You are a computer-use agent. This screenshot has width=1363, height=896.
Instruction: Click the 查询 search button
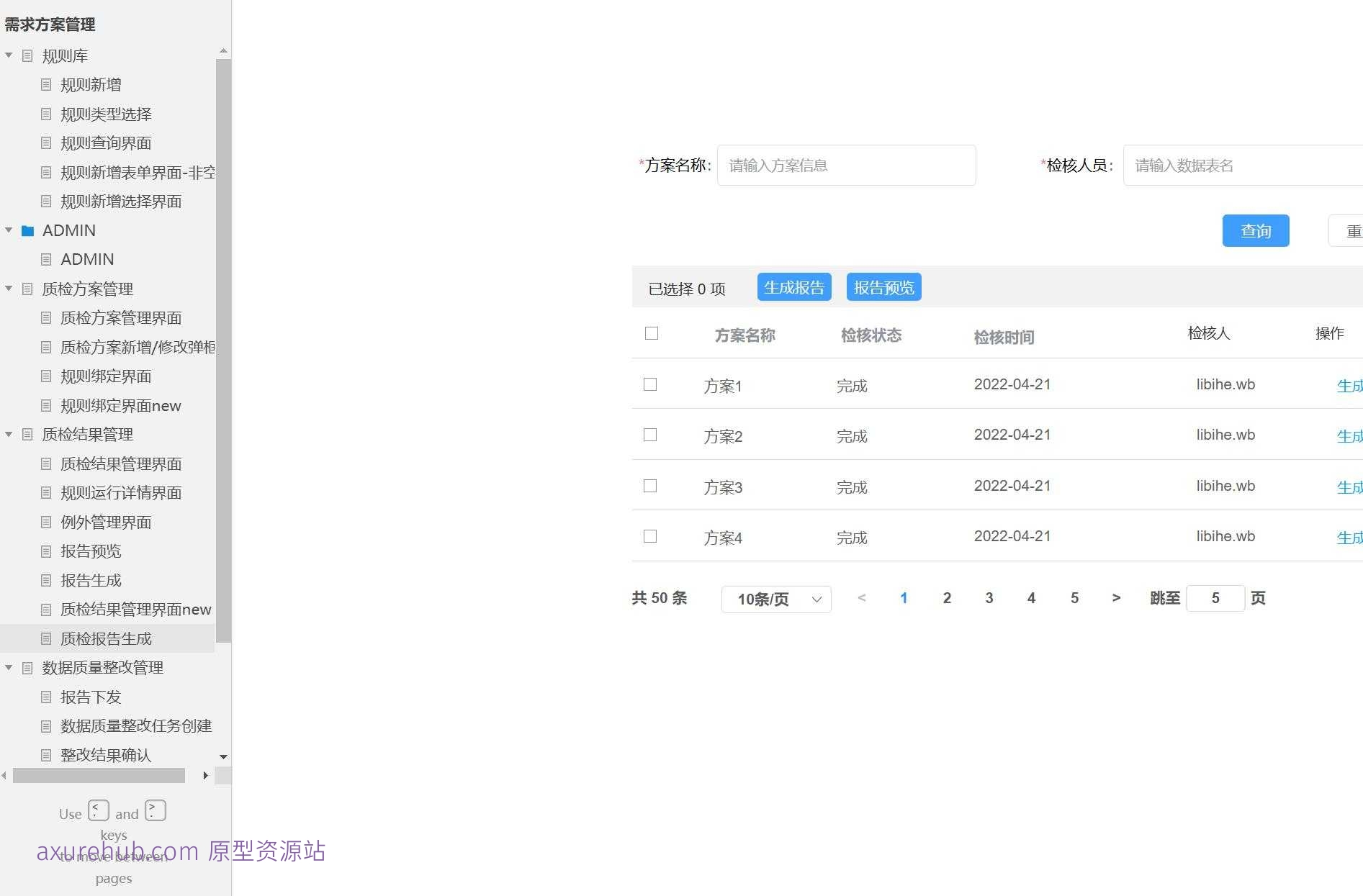click(x=1255, y=230)
